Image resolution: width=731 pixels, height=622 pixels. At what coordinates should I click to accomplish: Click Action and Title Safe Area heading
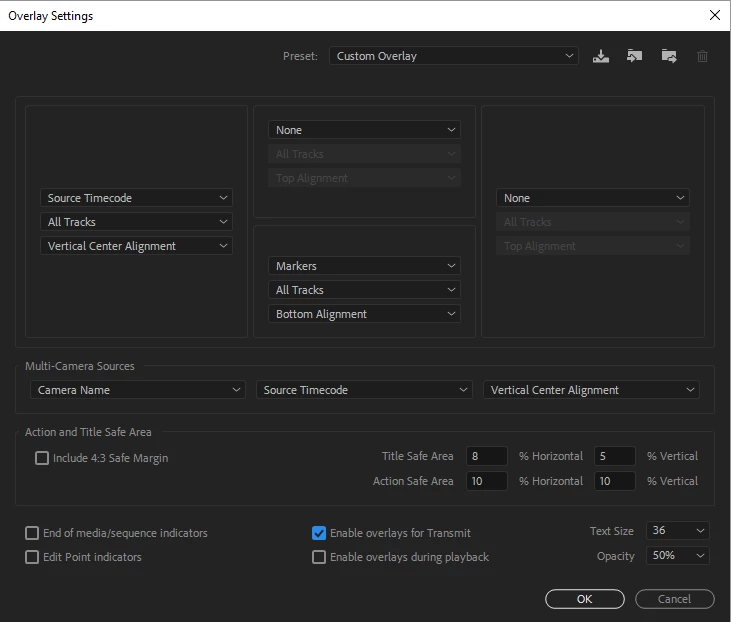click(x=88, y=432)
